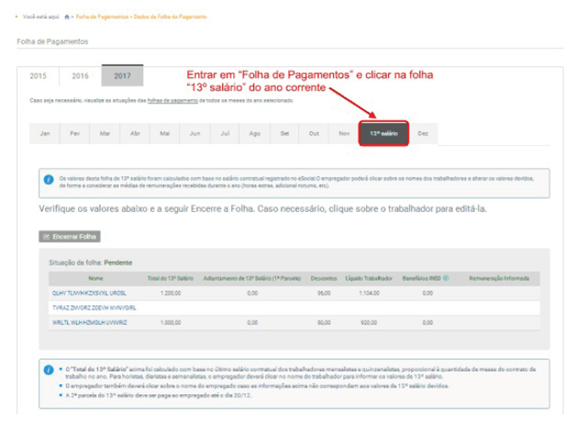Image resolution: width=567 pixels, height=424 pixels.
Task: Click the Nome column header
Action: (x=95, y=278)
